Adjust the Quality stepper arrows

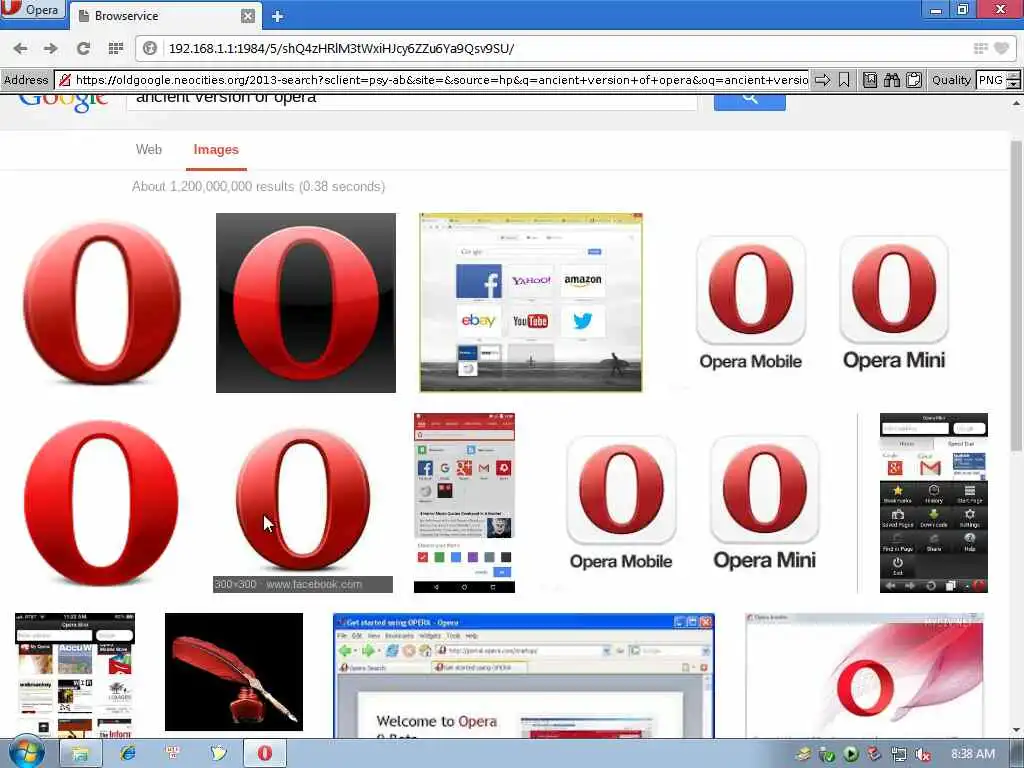pos(1013,80)
